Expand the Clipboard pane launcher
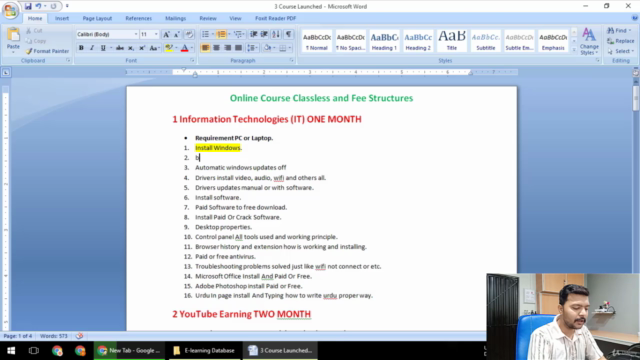640x360 pixels. click(68, 60)
